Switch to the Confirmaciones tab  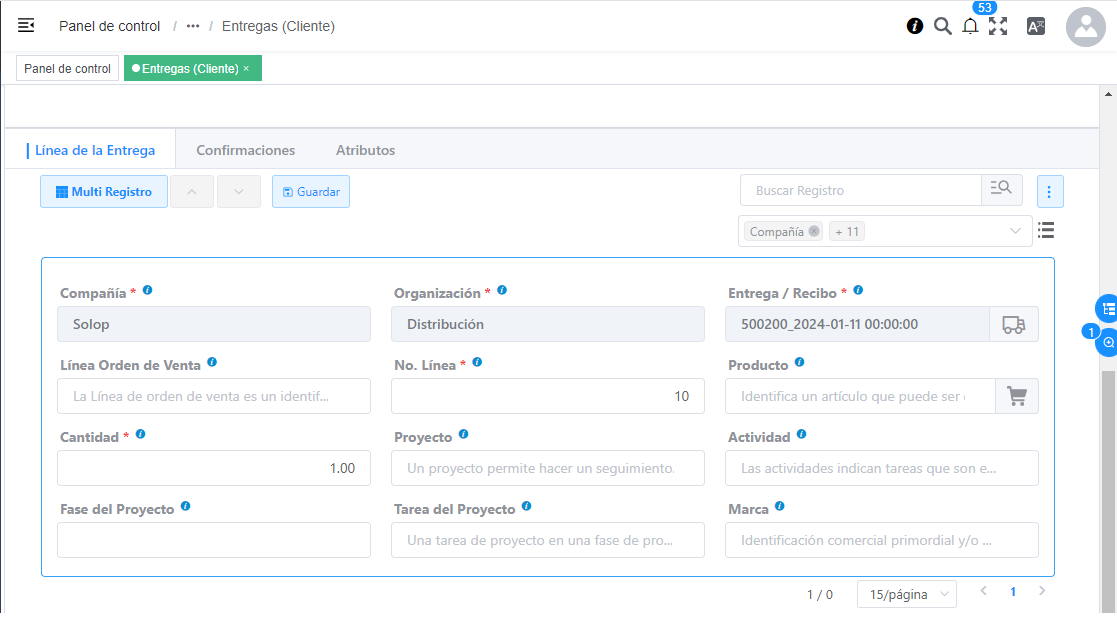point(245,150)
